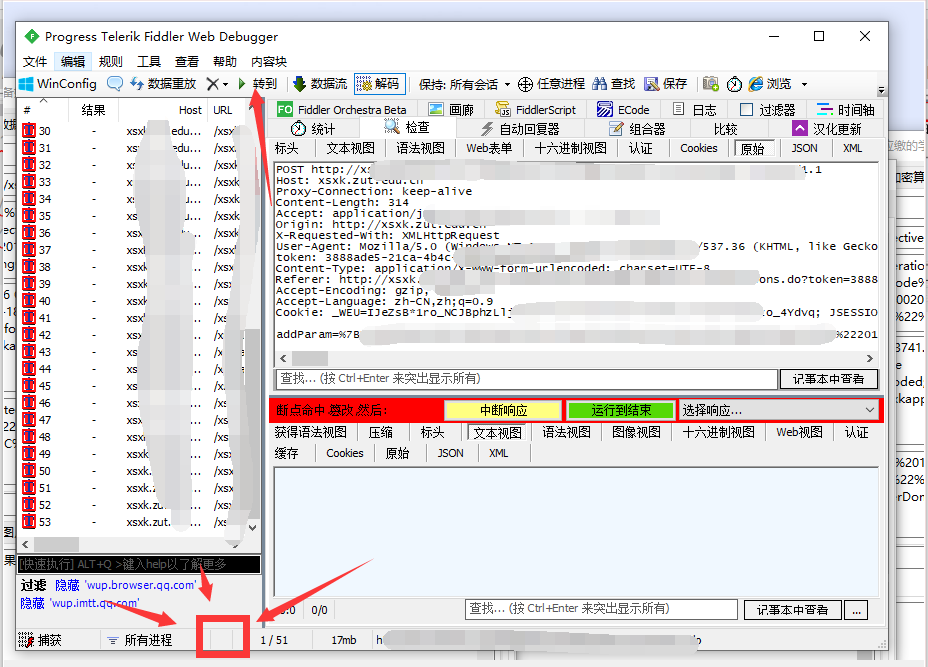The width and height of the screenshot is (928, 667).
Task: Open the 过滤器 filters tab
Action: click(x=768, y=109)
